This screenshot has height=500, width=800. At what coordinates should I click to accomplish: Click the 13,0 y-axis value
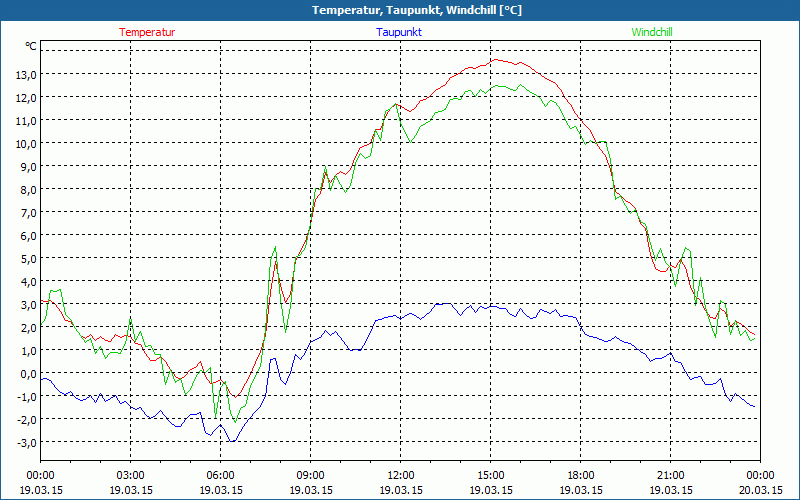tap(26, 75)
